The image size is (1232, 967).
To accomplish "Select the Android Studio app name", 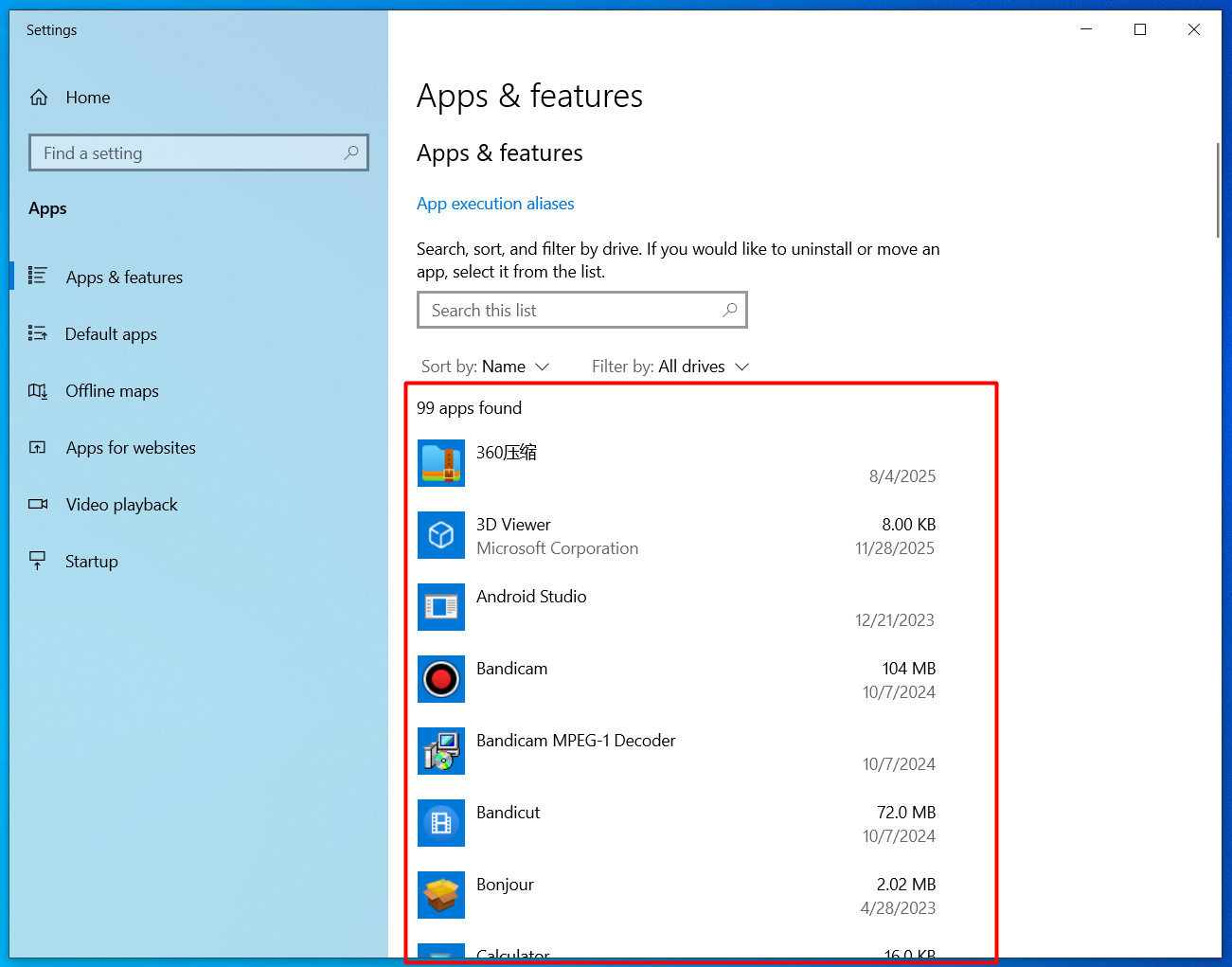I will point(531,597).
